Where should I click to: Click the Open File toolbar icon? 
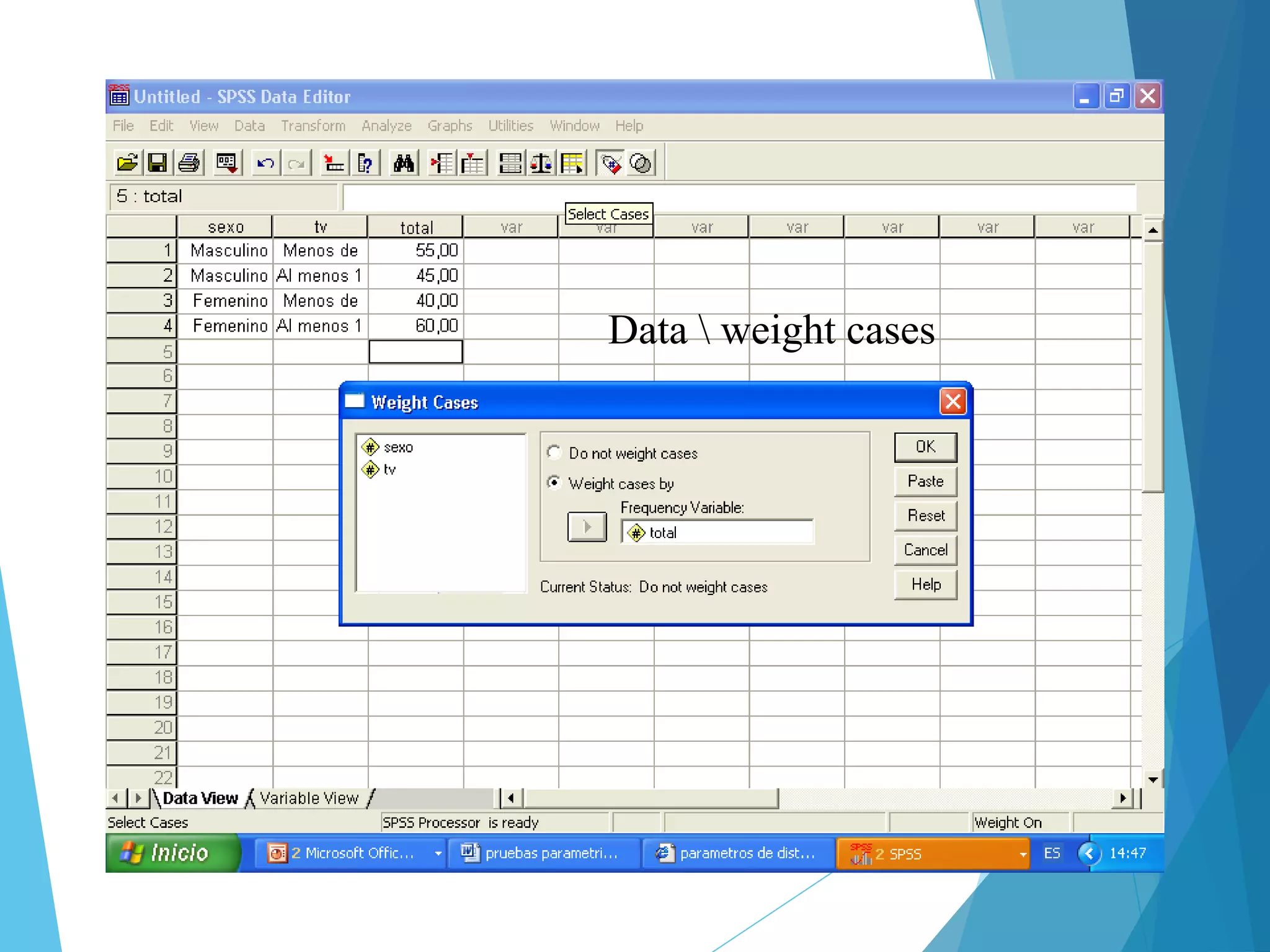pos(127,164)
